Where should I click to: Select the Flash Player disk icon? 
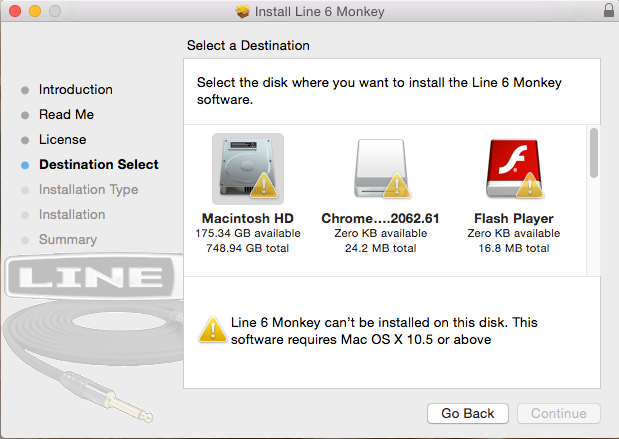pos(514,169)
